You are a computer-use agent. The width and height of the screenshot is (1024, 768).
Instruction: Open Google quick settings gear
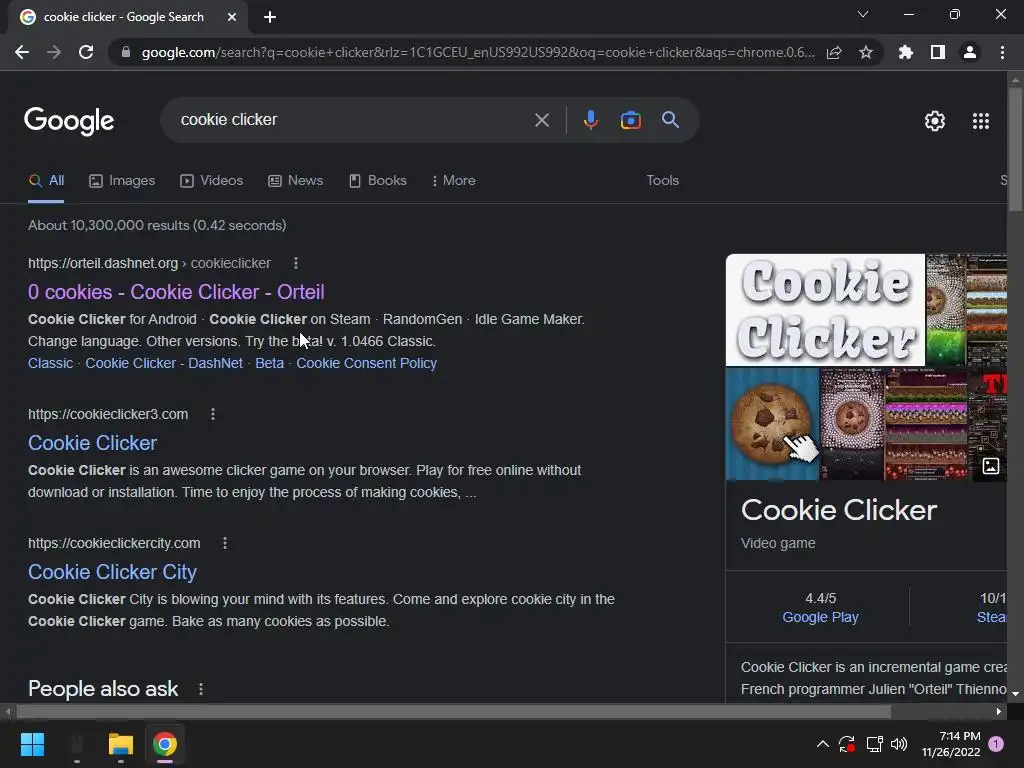935,121
